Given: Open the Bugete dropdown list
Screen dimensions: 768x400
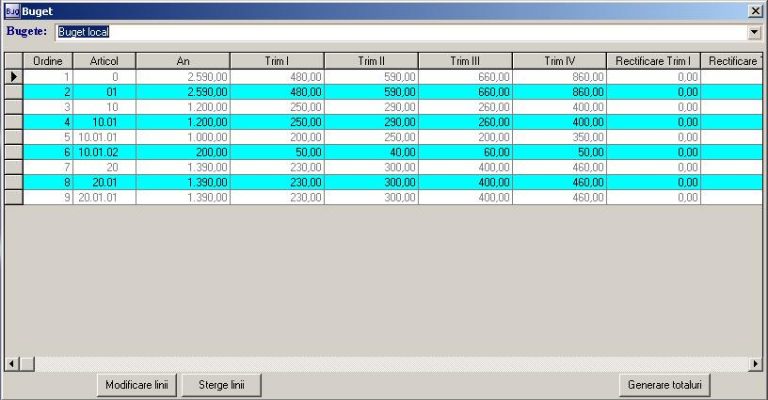Looking at the screenshot, I should coord(754,32).
